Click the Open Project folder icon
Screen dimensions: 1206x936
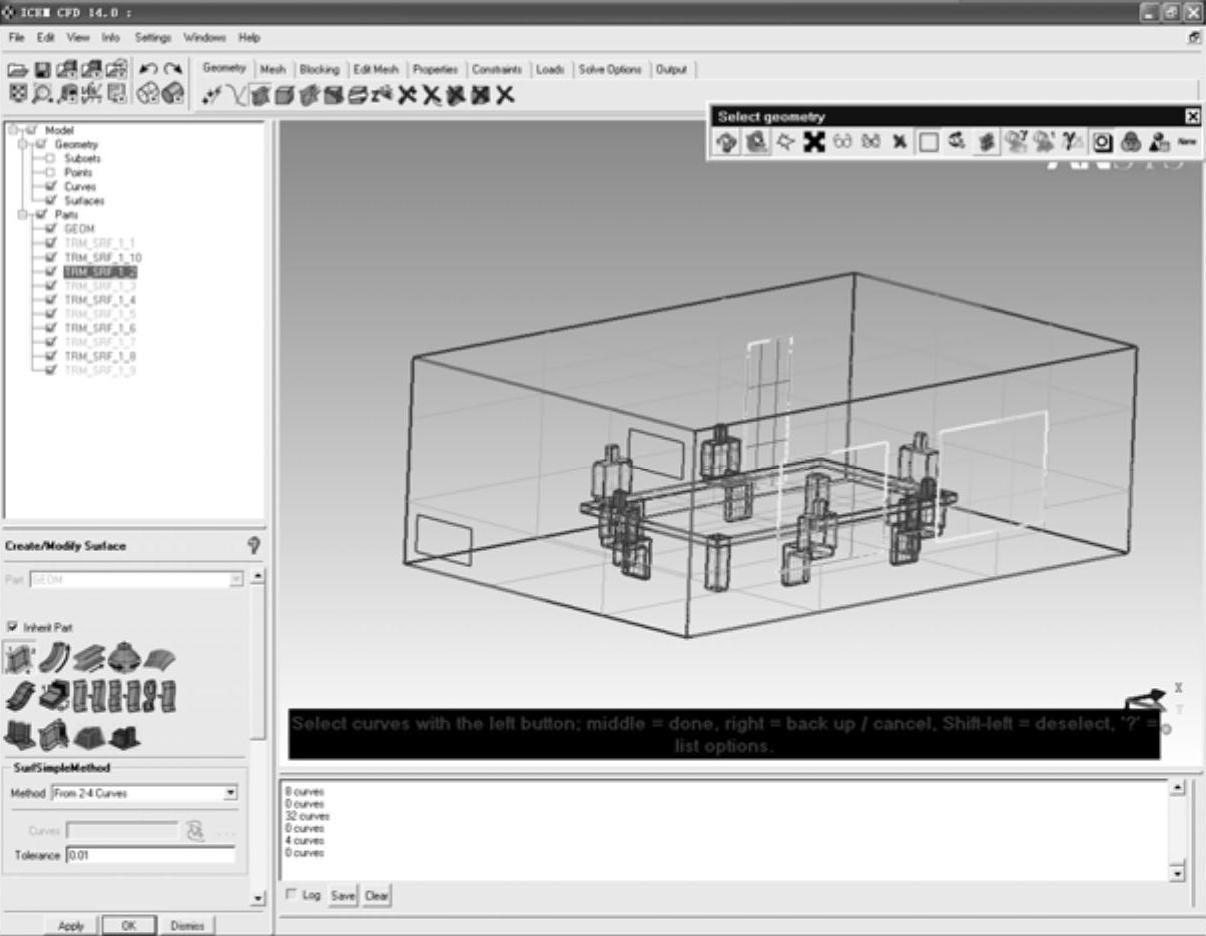18,70
